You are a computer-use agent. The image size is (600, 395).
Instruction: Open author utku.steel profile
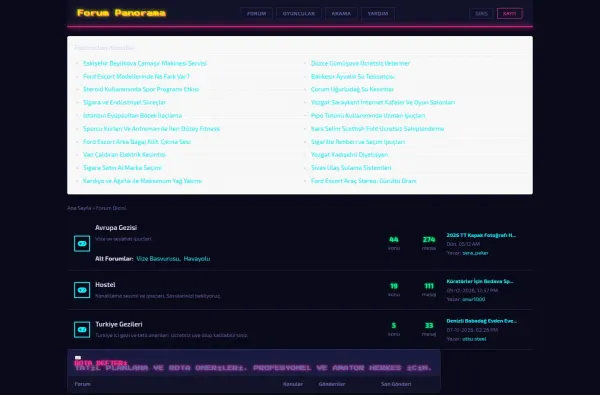coord(474,339)
